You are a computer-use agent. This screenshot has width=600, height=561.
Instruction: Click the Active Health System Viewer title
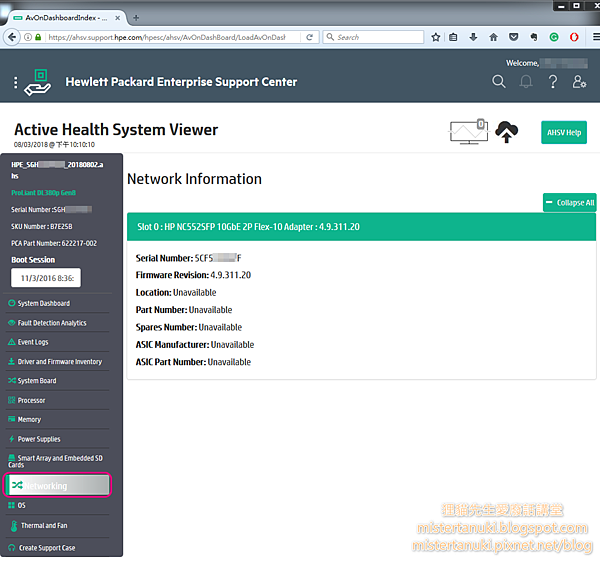coord(116,129)
